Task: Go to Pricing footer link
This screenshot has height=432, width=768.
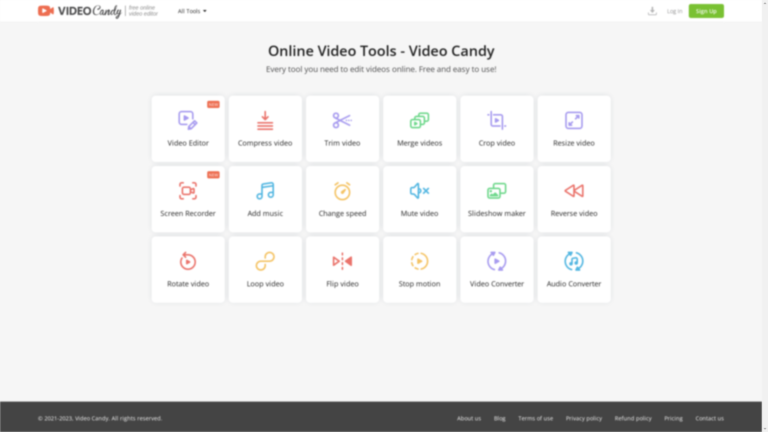Action: [x=673, y=418]
